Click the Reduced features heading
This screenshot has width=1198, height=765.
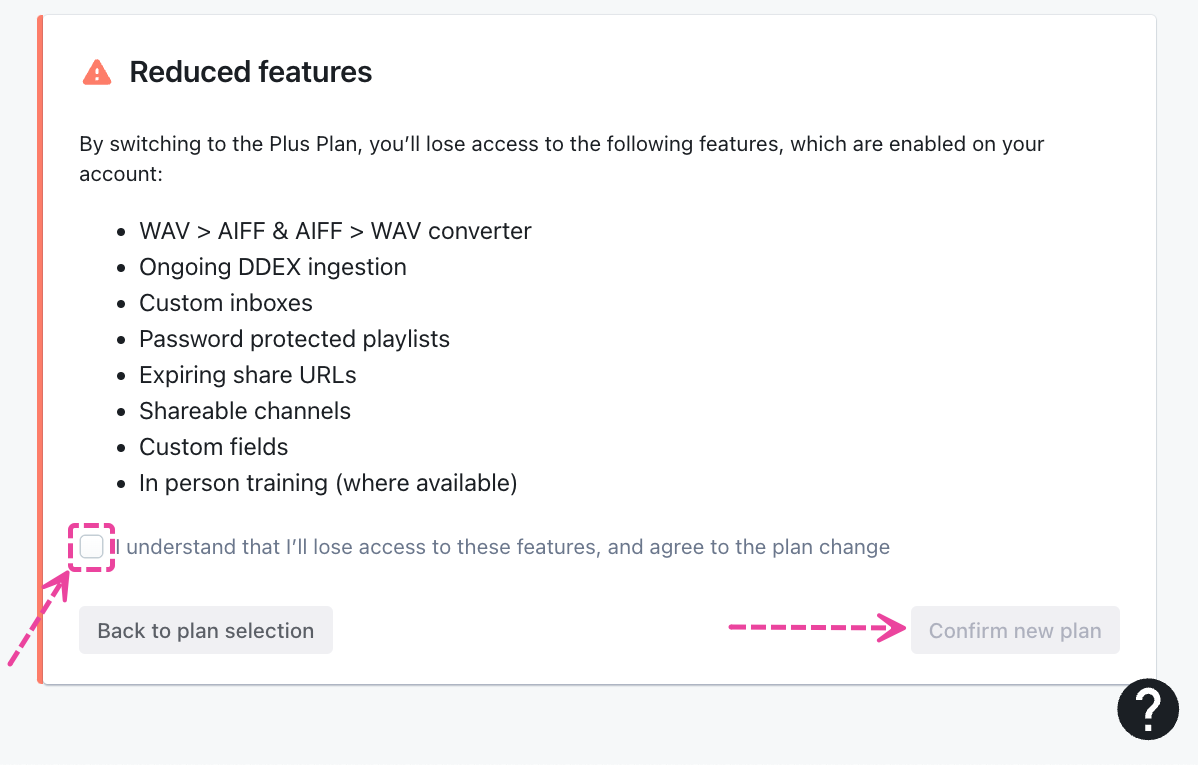251,72
